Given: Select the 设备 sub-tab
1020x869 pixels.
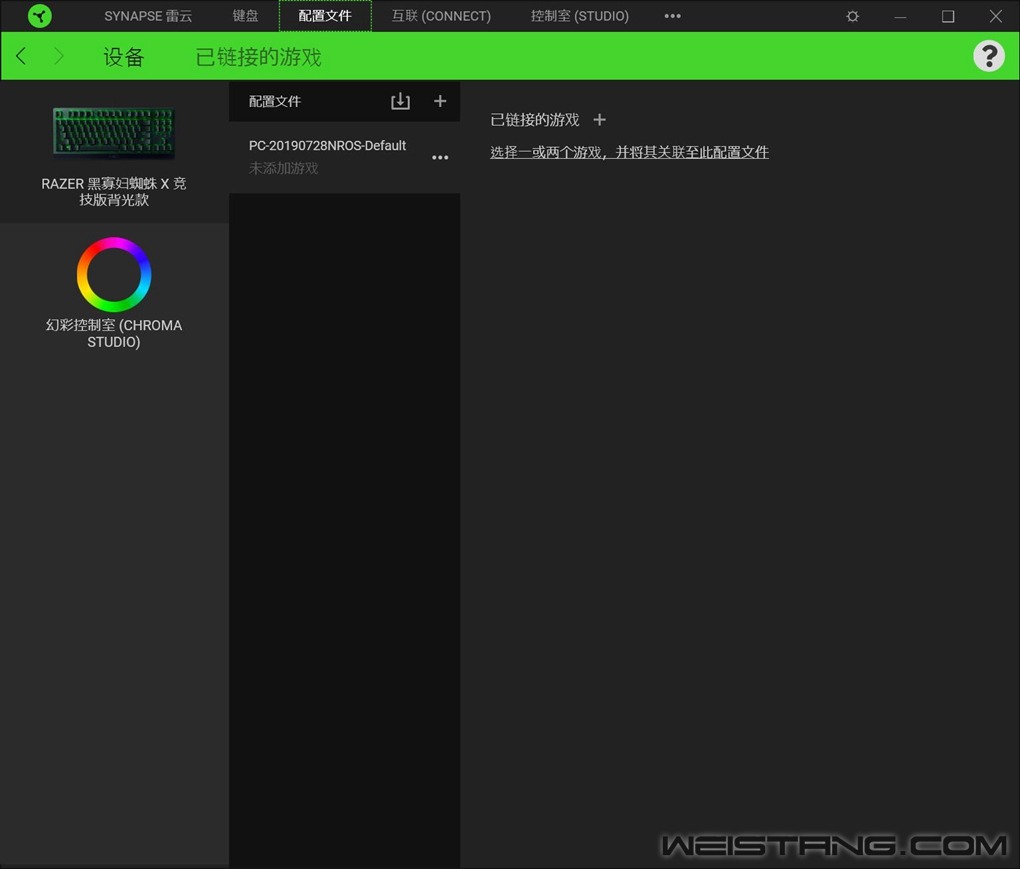Looking at the screenshot, I should click(x=124, y=57).
